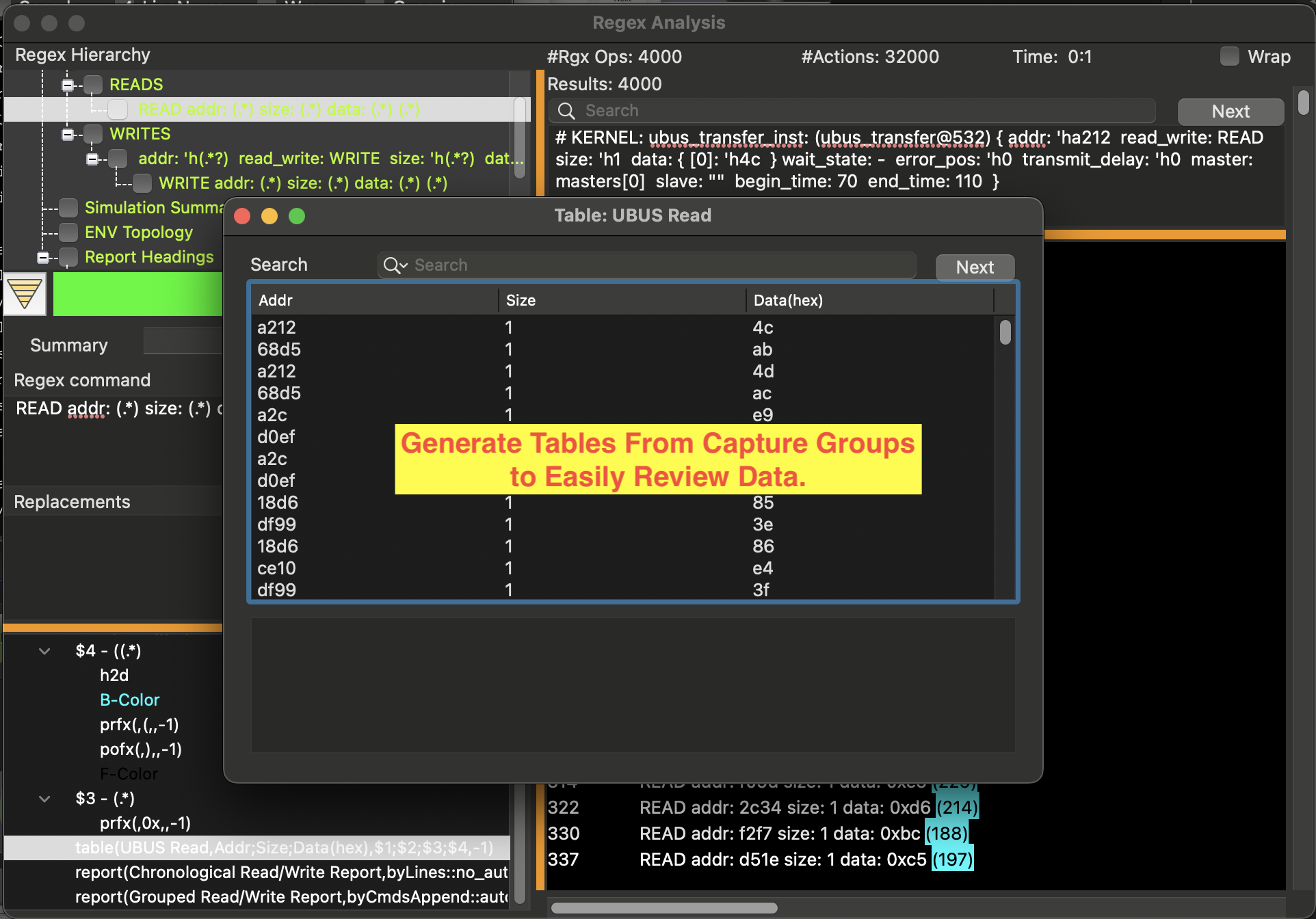Select the WRITE addr regex tree row
Image resolution: width=1316 pixels, height=919 pixels.
303,183
